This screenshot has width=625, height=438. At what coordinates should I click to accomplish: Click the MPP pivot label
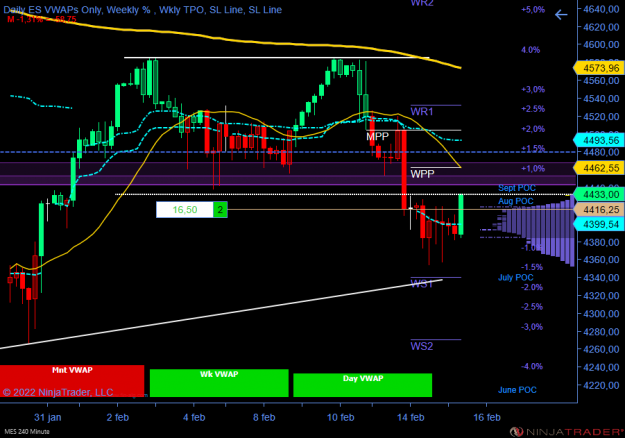point(377,136)
